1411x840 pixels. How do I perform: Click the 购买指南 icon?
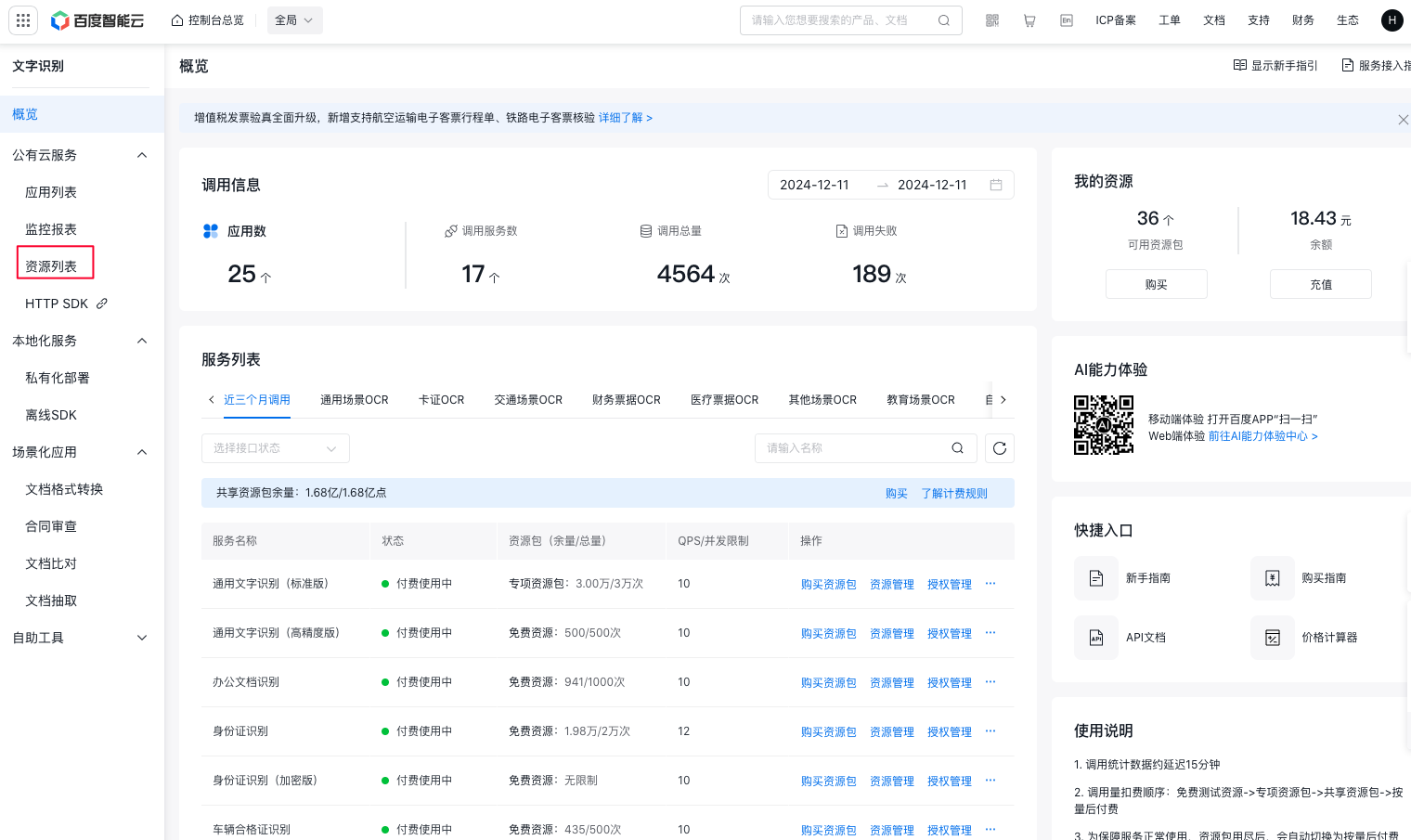click(1273, 578)
